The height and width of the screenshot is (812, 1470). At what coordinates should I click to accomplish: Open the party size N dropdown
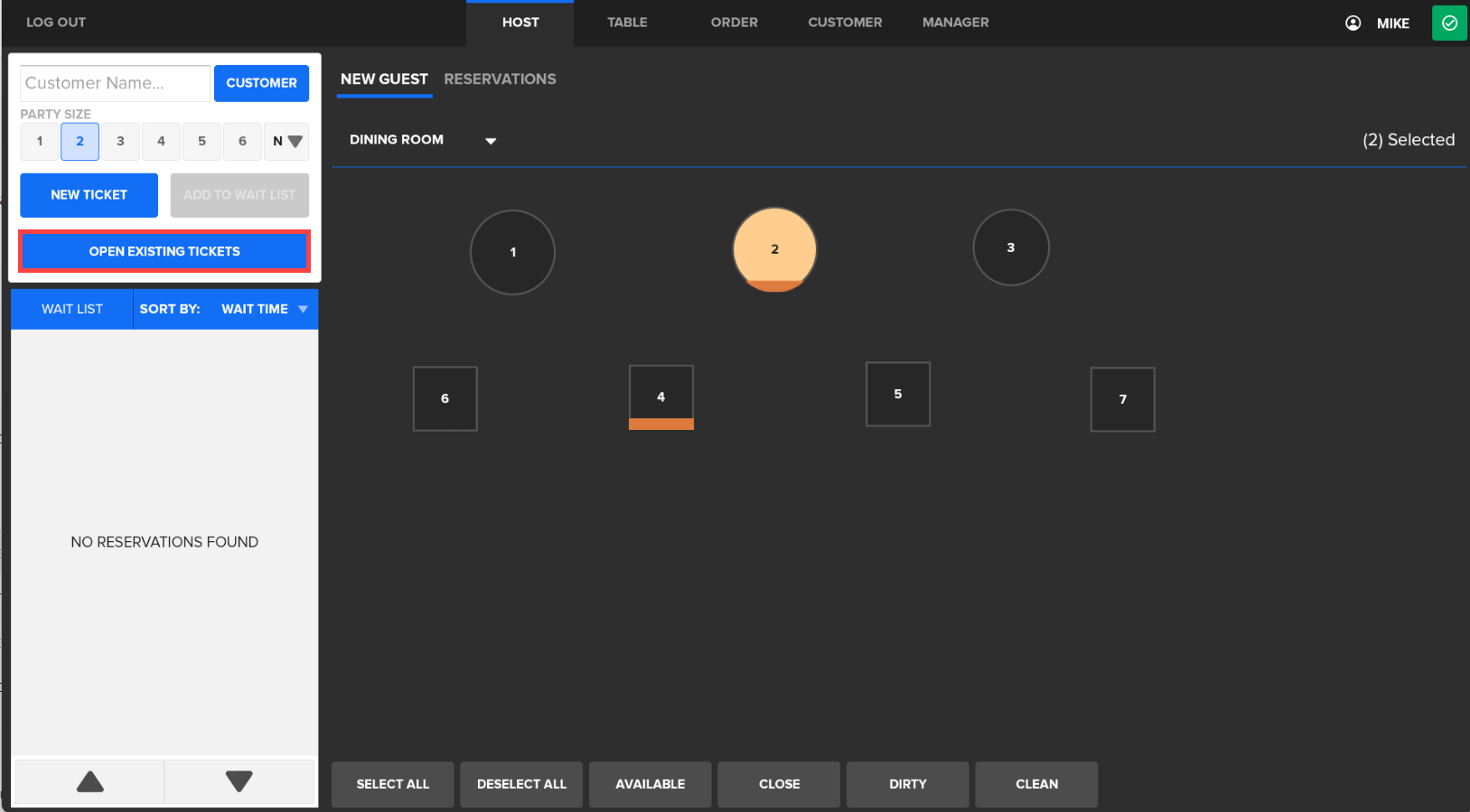[286, 142]
